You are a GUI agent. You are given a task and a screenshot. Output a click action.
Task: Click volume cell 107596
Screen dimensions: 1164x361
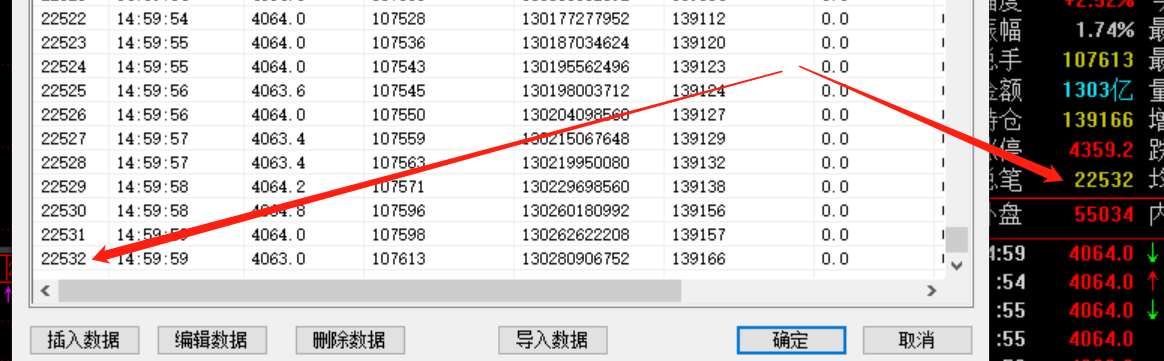coord(399,210)
